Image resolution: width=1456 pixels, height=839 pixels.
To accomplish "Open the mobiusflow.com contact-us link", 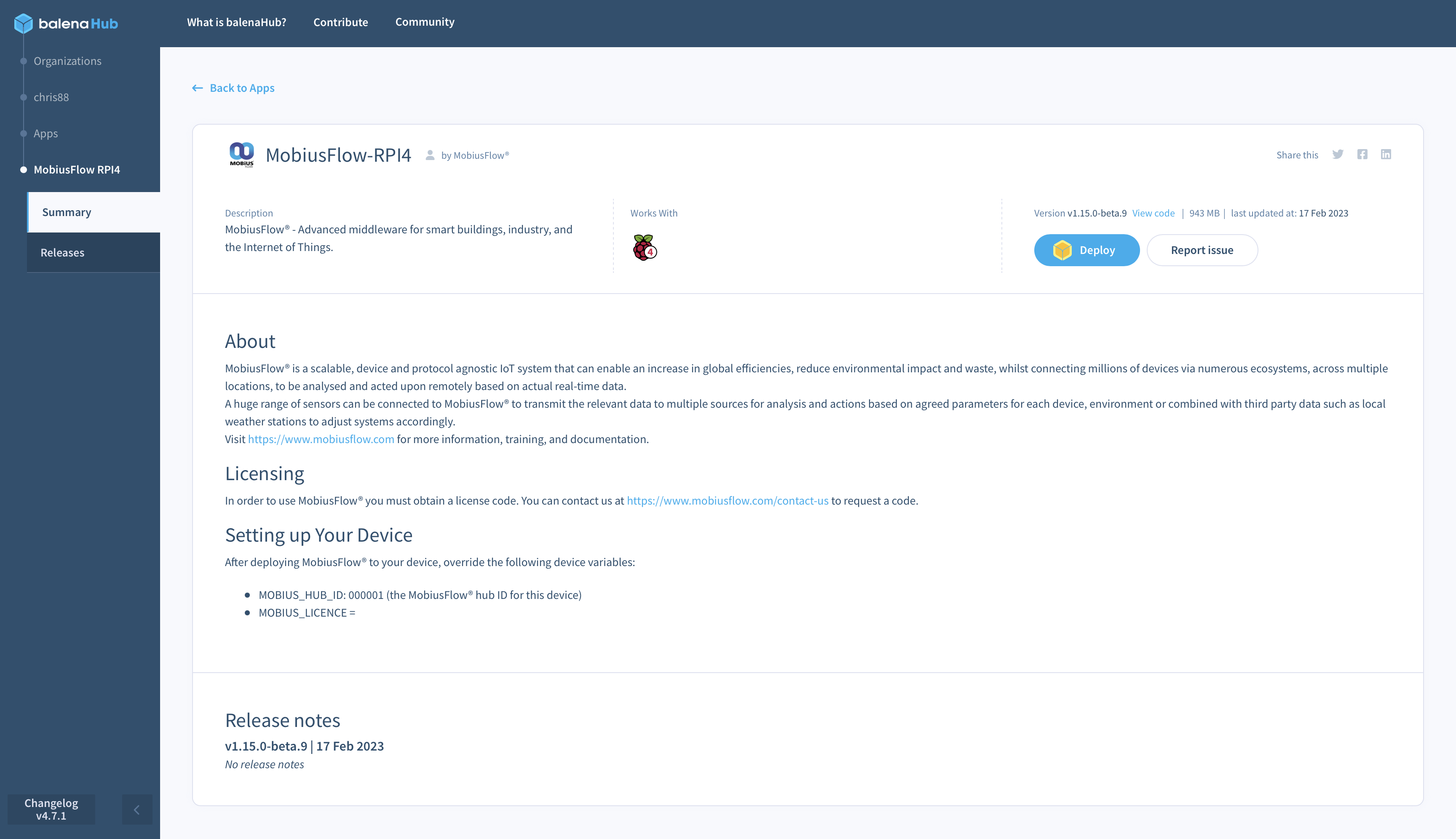I will pyautogui.click(x=728, y=501).
